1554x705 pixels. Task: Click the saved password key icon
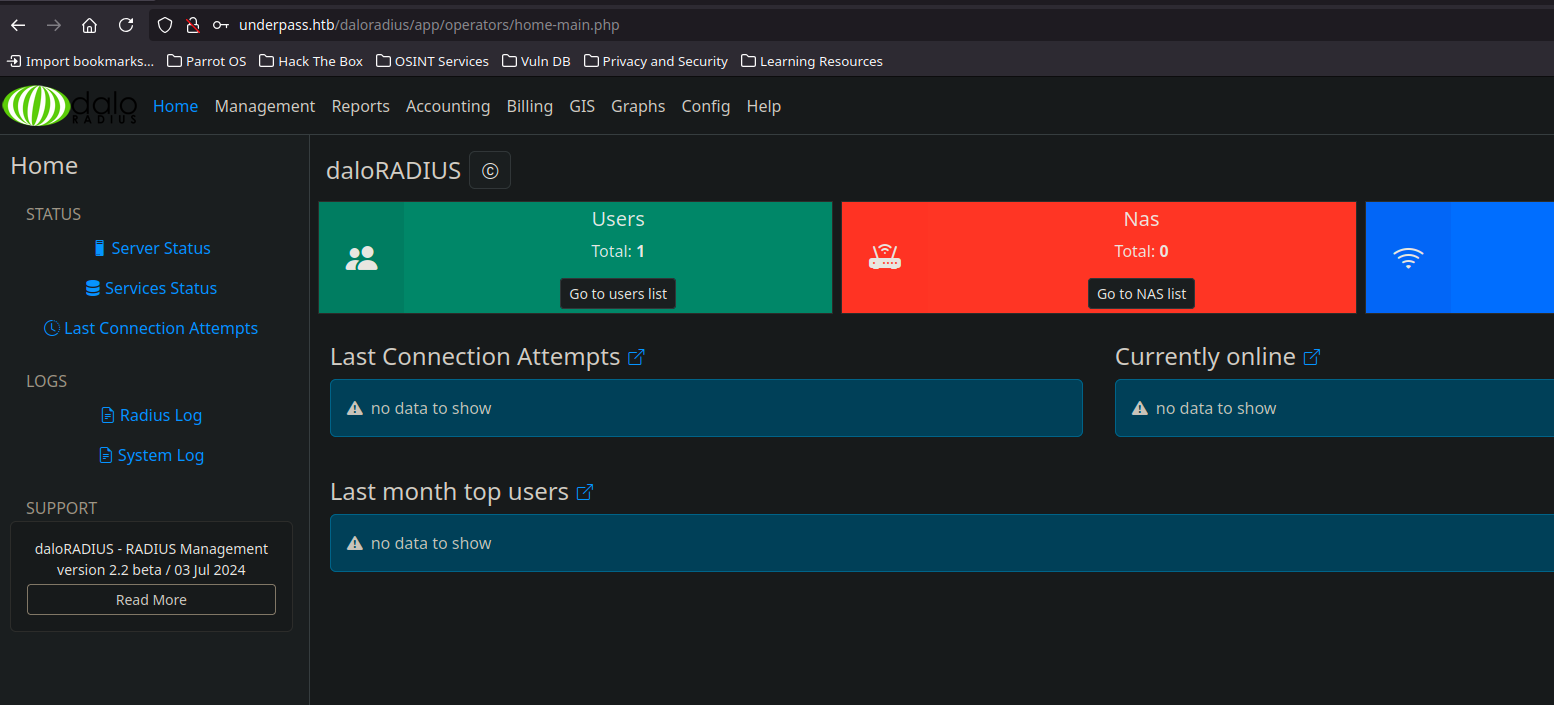tap(221, 25)
